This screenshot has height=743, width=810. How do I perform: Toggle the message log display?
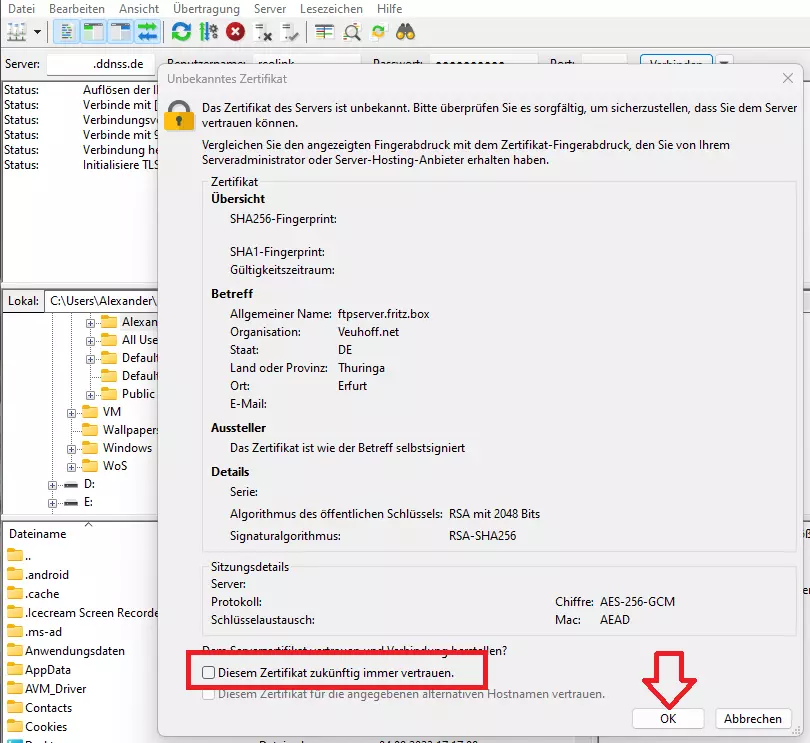click(x=64, y=31)
